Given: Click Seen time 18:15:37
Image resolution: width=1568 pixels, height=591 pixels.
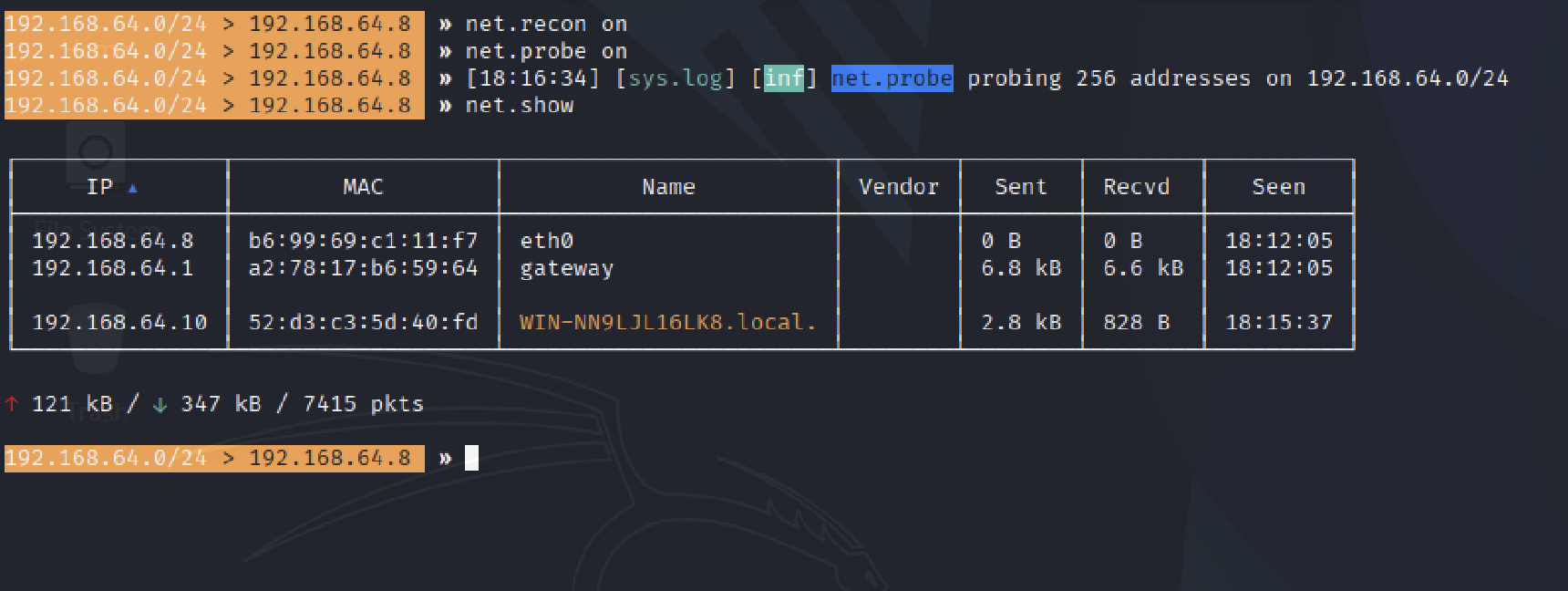Looking at the screenshot, I should tap(1279, 323).
